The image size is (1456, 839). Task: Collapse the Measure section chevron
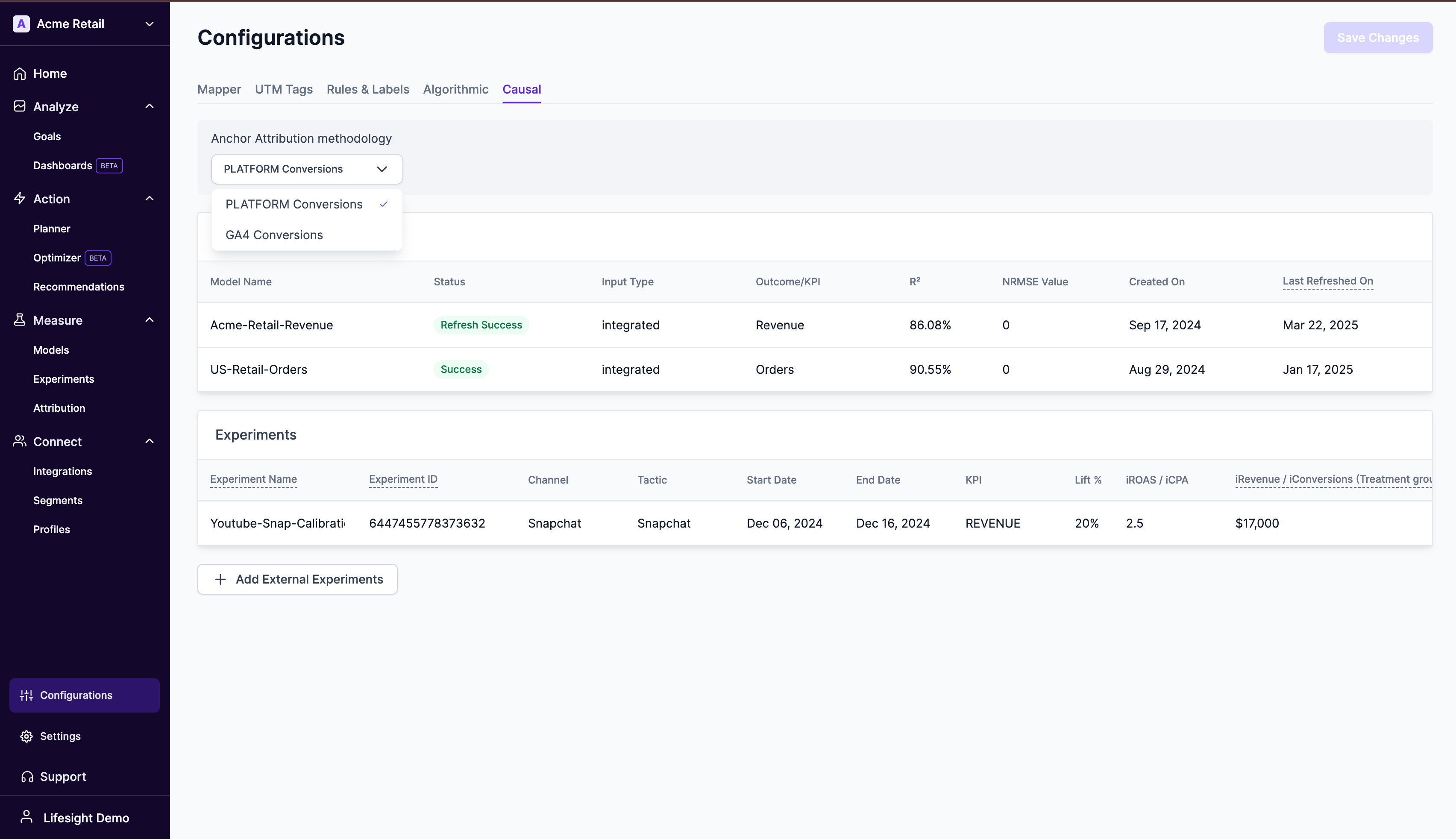(149, 320)
